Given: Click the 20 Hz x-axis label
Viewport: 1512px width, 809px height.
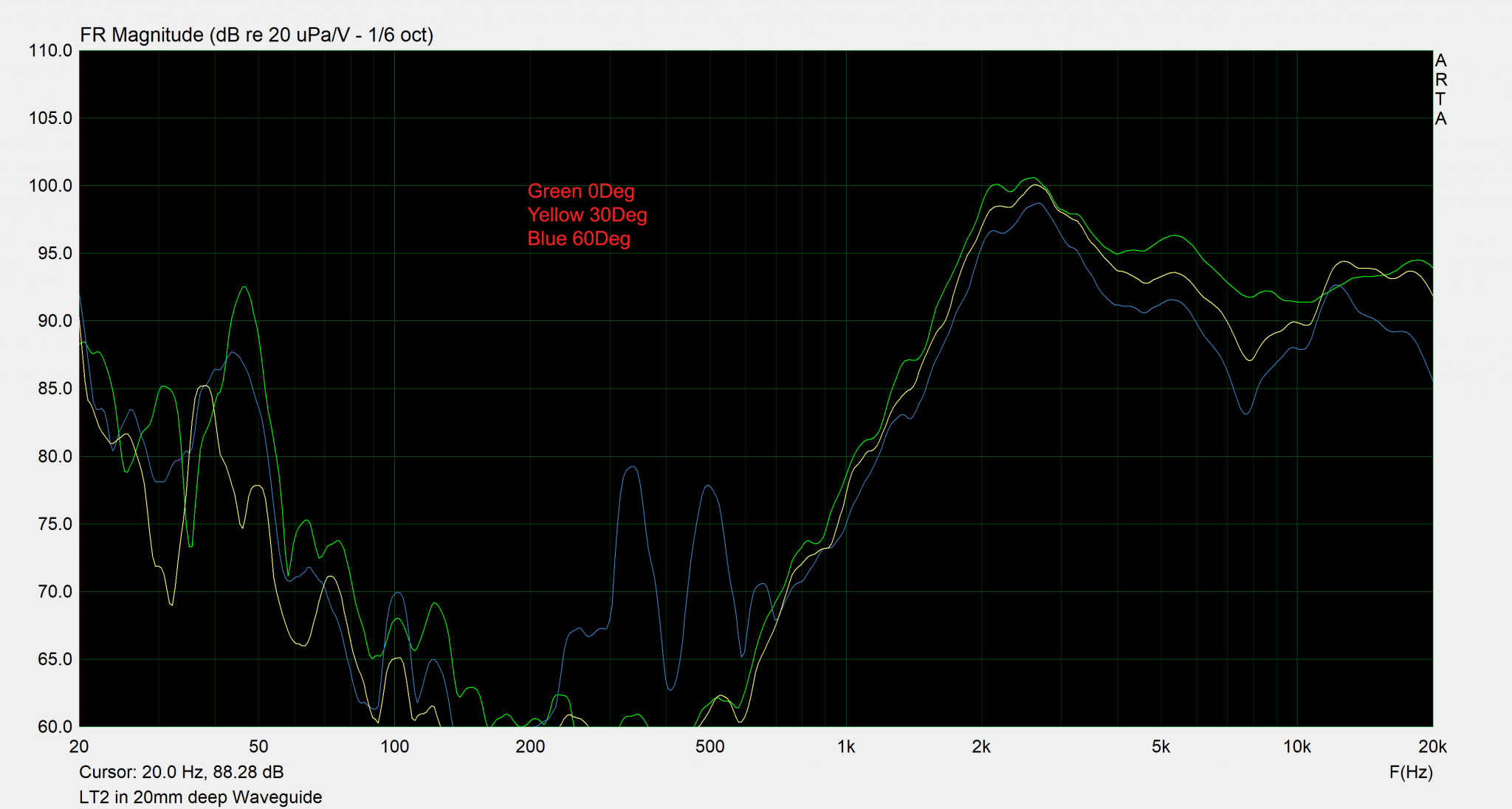Looking at the screenshot, I should point(79,747).
